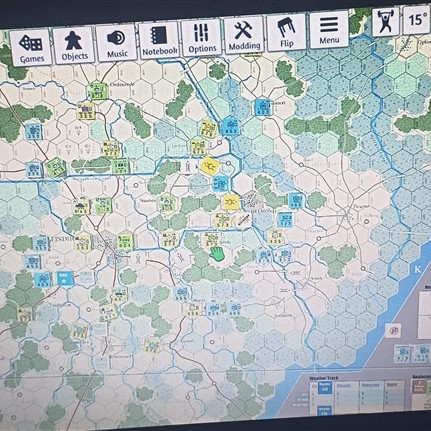
Task: Click the letter K on blue border
Action: click(x=418, y=269)
